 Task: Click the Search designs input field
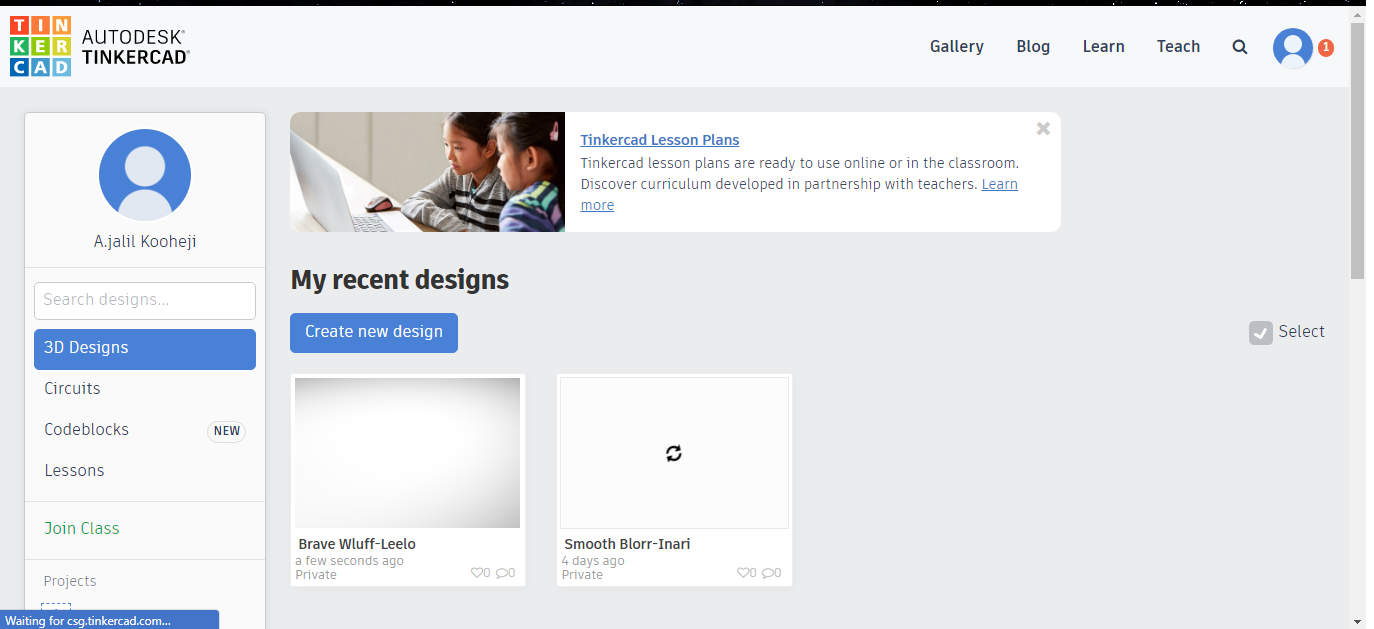click(x=145, y=300)
